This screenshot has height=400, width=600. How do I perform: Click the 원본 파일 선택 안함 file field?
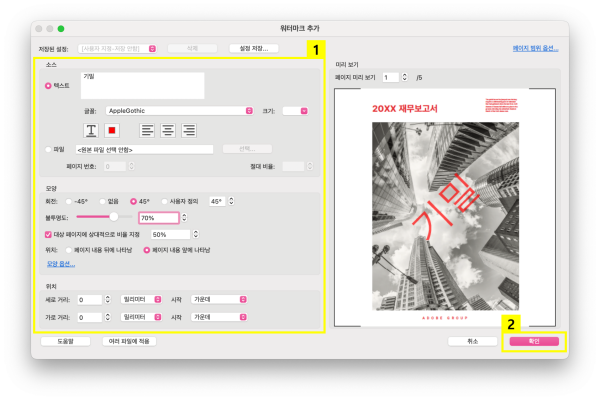tap(144, 150)
